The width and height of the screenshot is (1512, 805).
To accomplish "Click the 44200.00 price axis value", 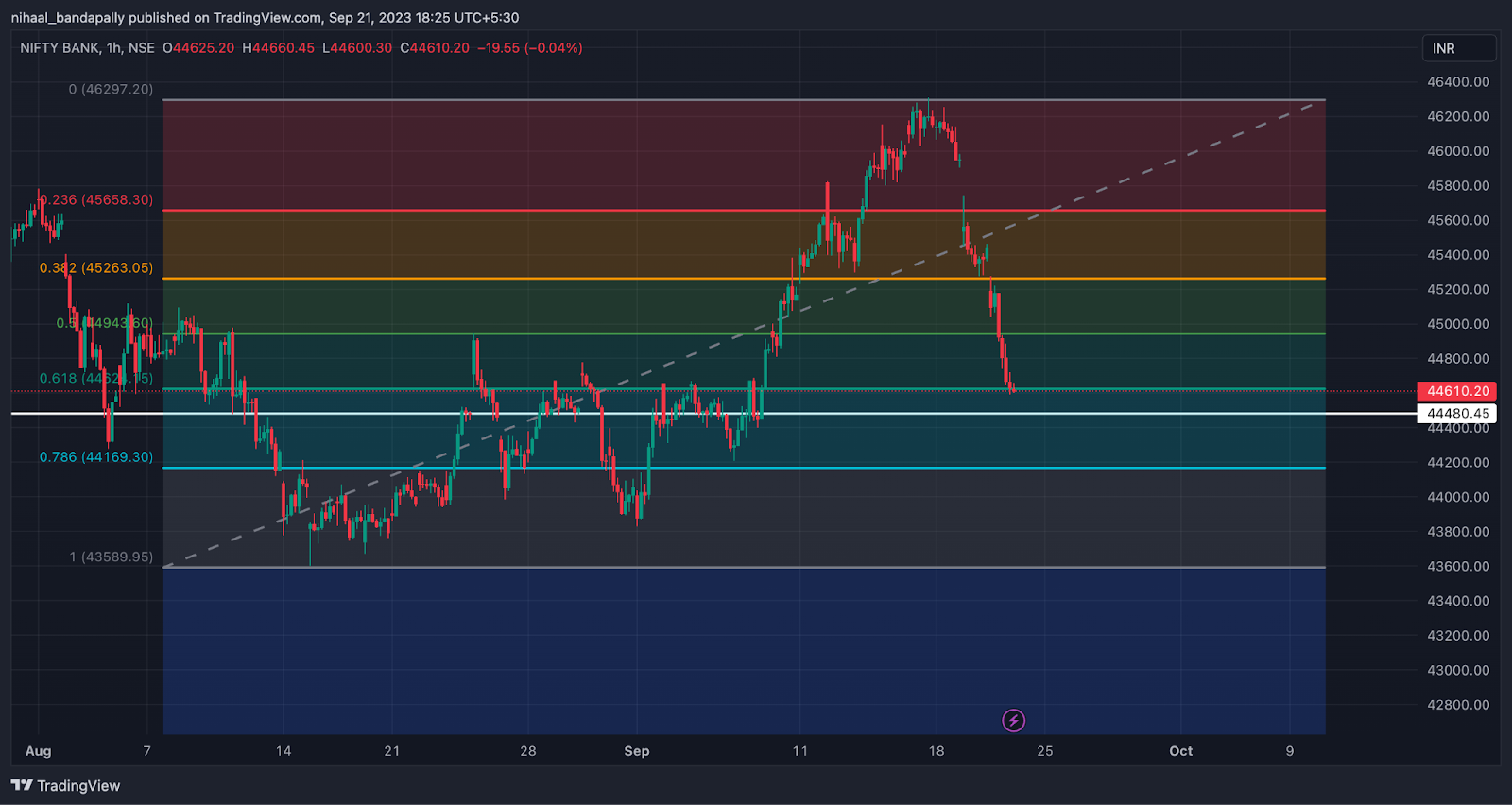I will (1458, 463).
